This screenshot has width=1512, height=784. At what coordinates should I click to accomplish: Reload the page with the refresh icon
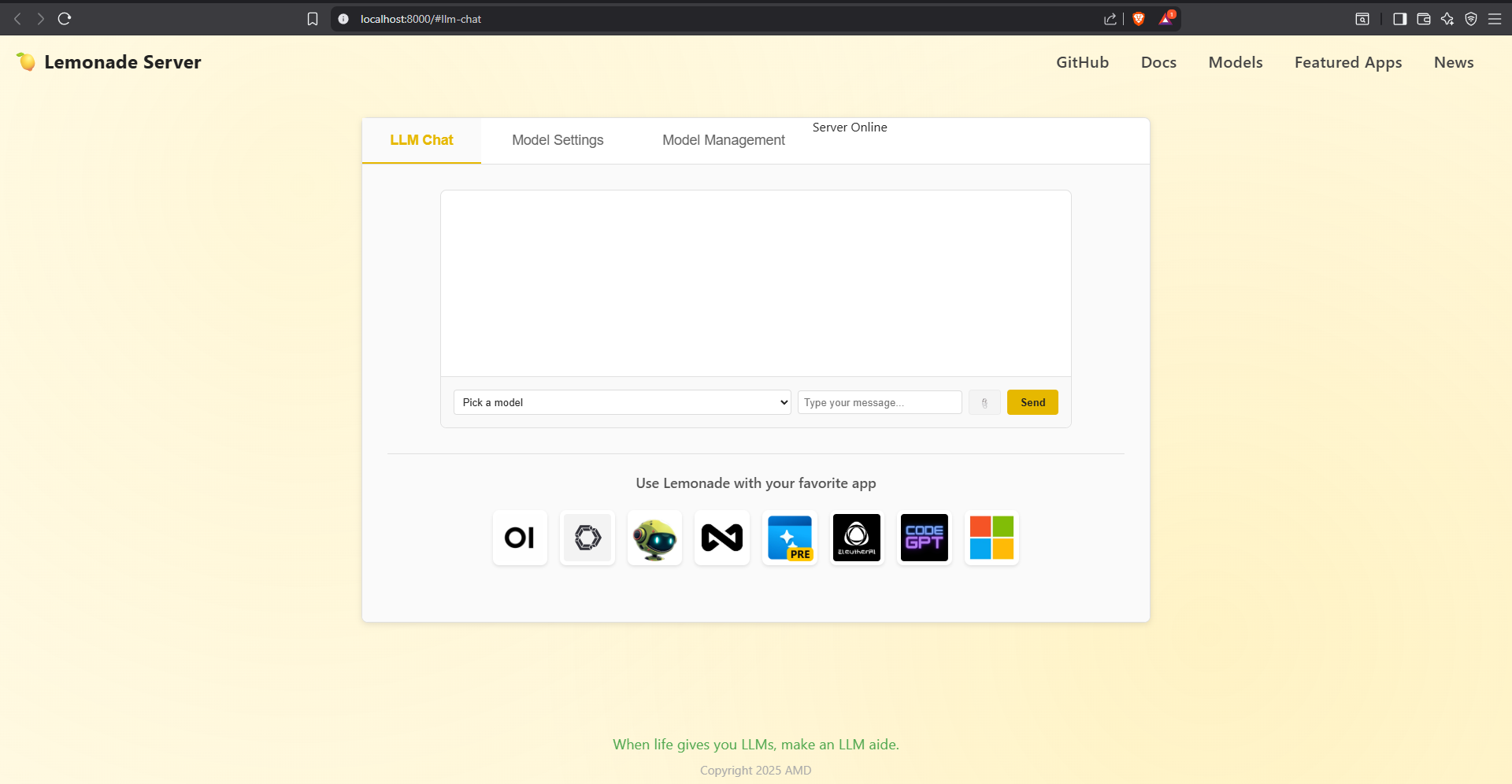pyautogui.click(x=65, y=19)
